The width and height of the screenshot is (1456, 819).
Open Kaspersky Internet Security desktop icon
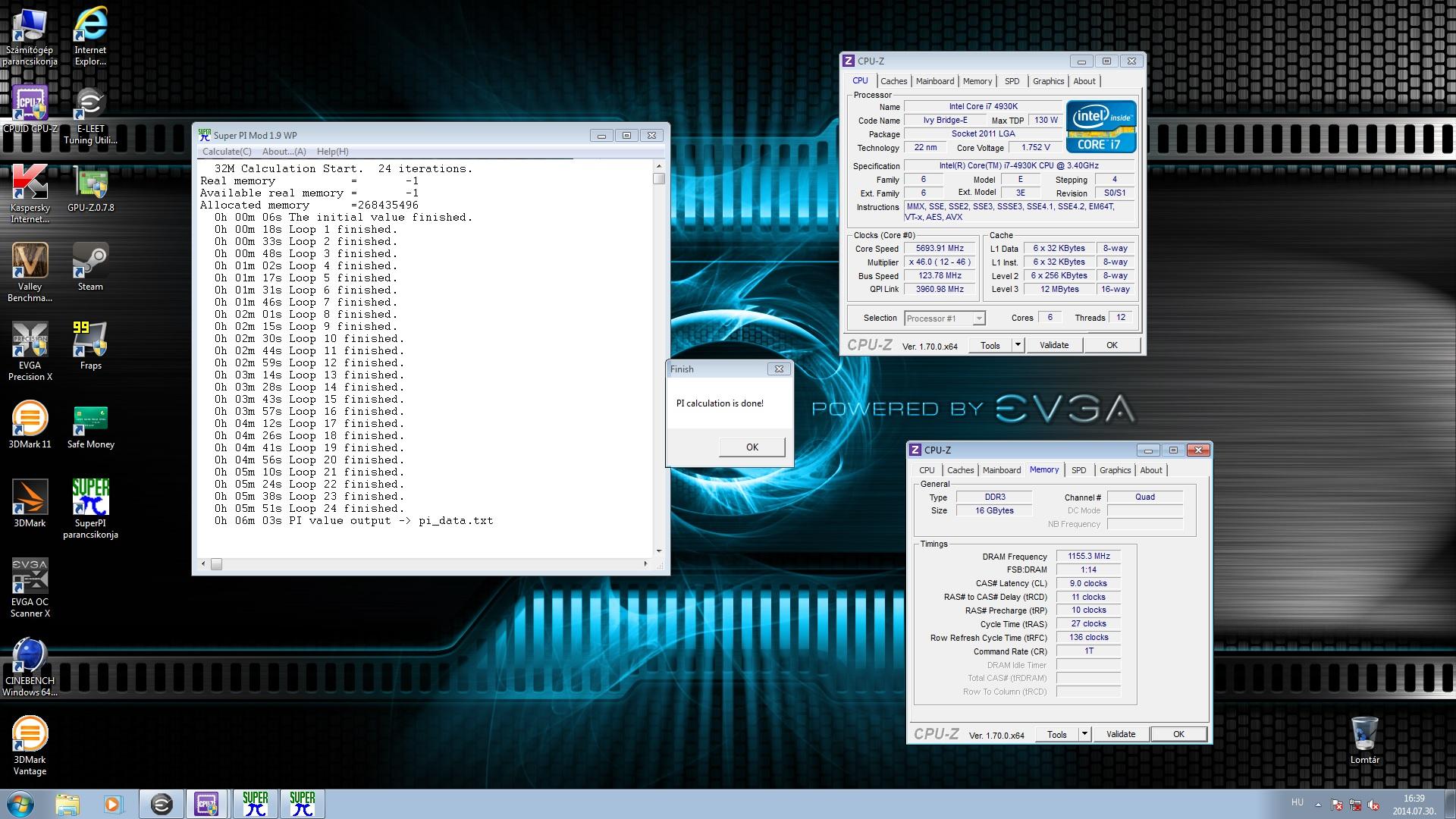click(30, 194)
